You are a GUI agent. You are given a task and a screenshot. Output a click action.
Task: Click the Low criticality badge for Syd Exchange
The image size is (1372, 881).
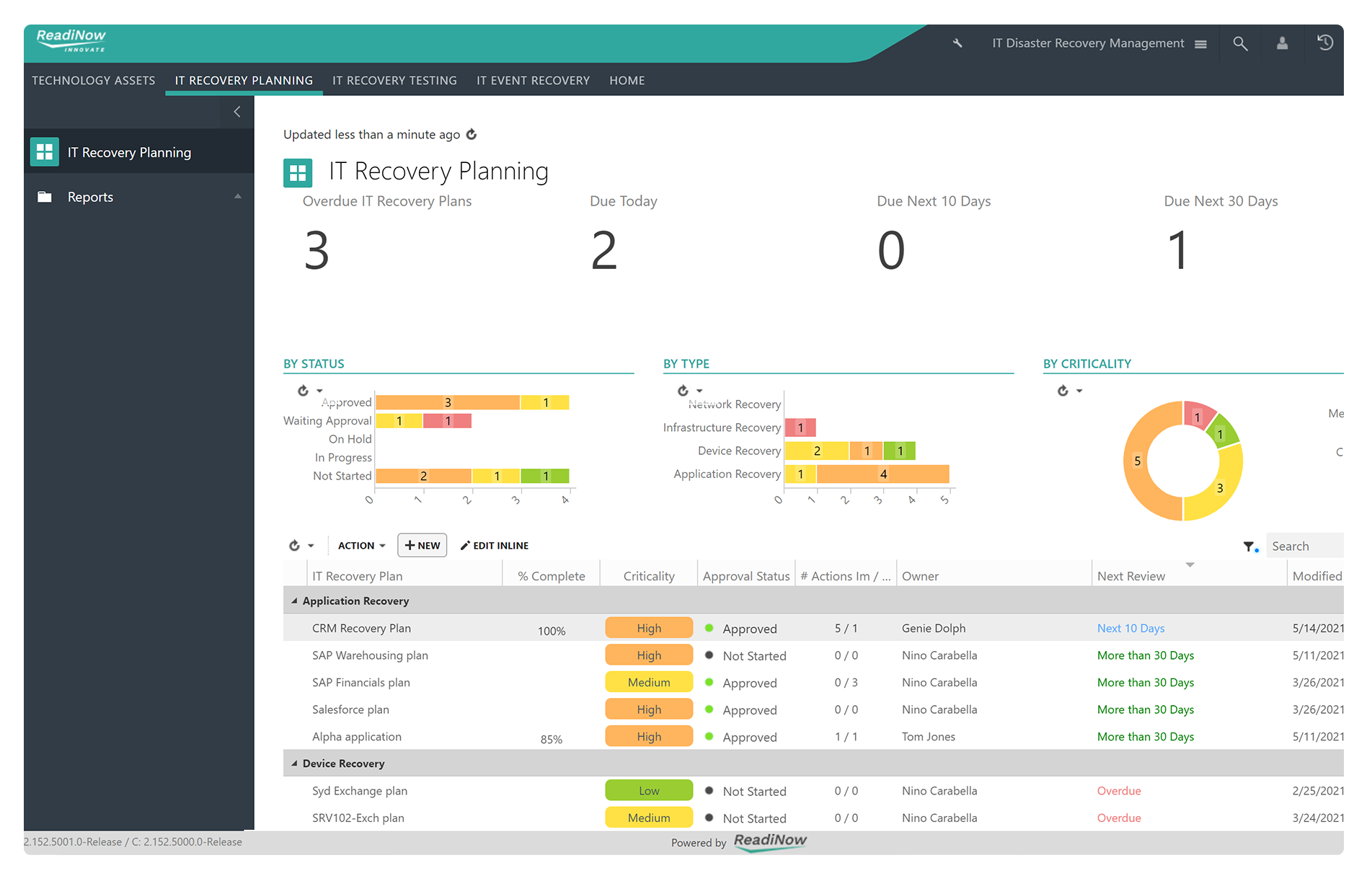pyautogui.click(x=649, y=791)
